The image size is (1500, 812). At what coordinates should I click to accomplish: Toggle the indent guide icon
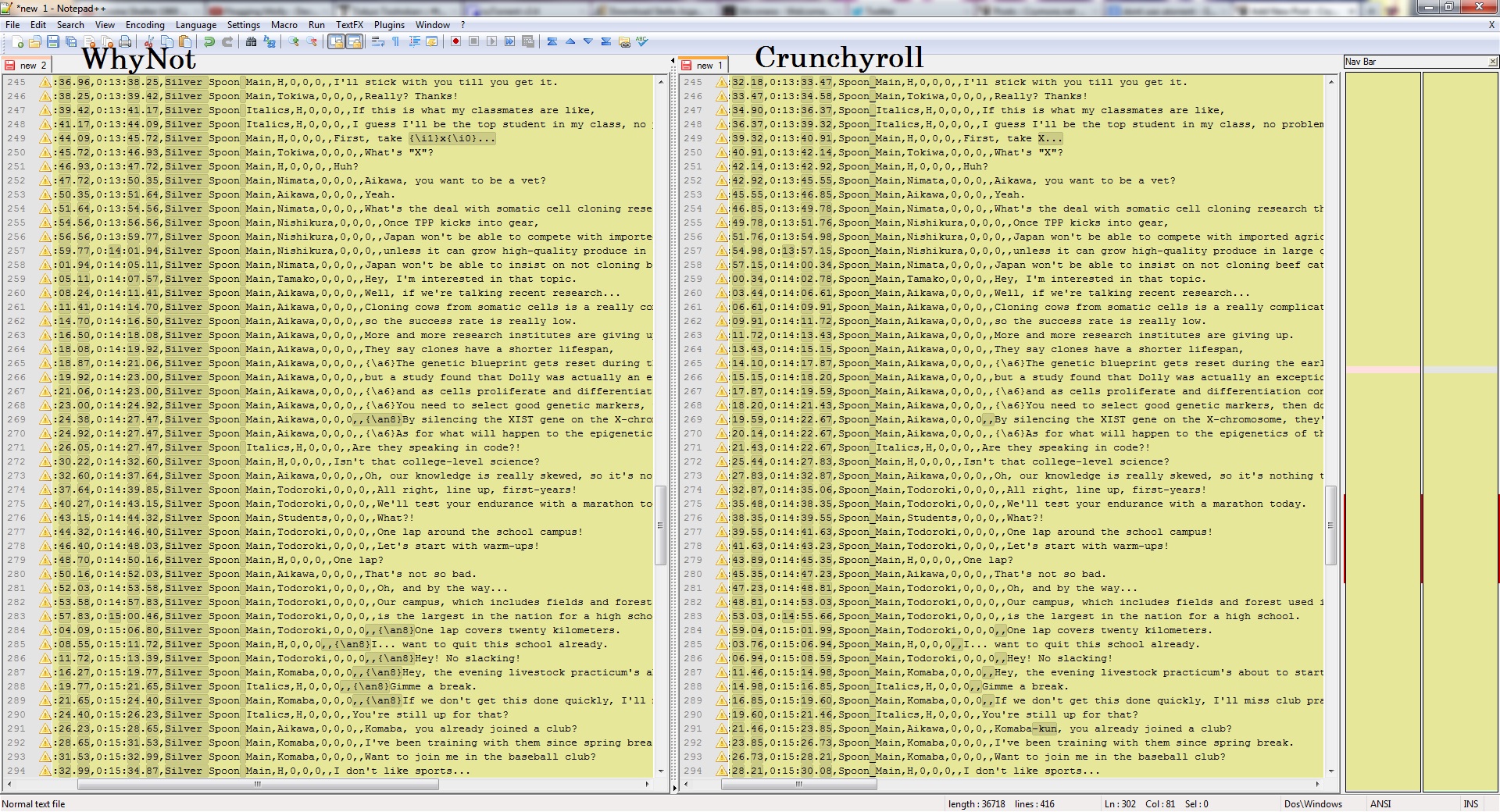pyautogui.click(x=414, y=41)
